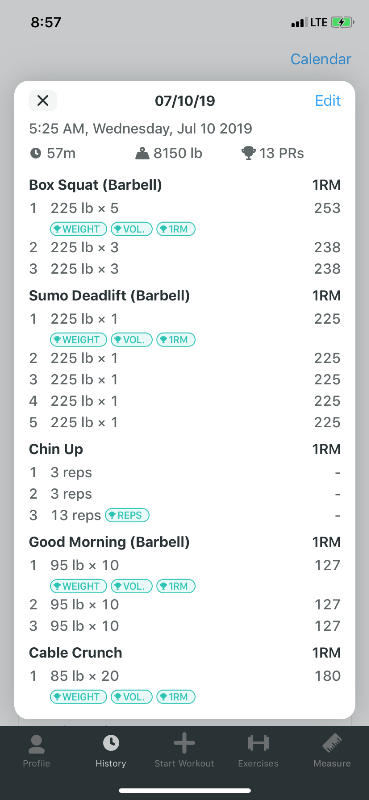Tap the 07/10/19 workout title
The image size is (369, 800).
pos(185,101)
